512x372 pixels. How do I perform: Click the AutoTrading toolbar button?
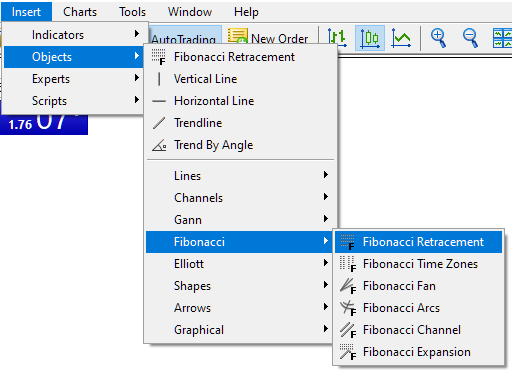click(185, 35)
